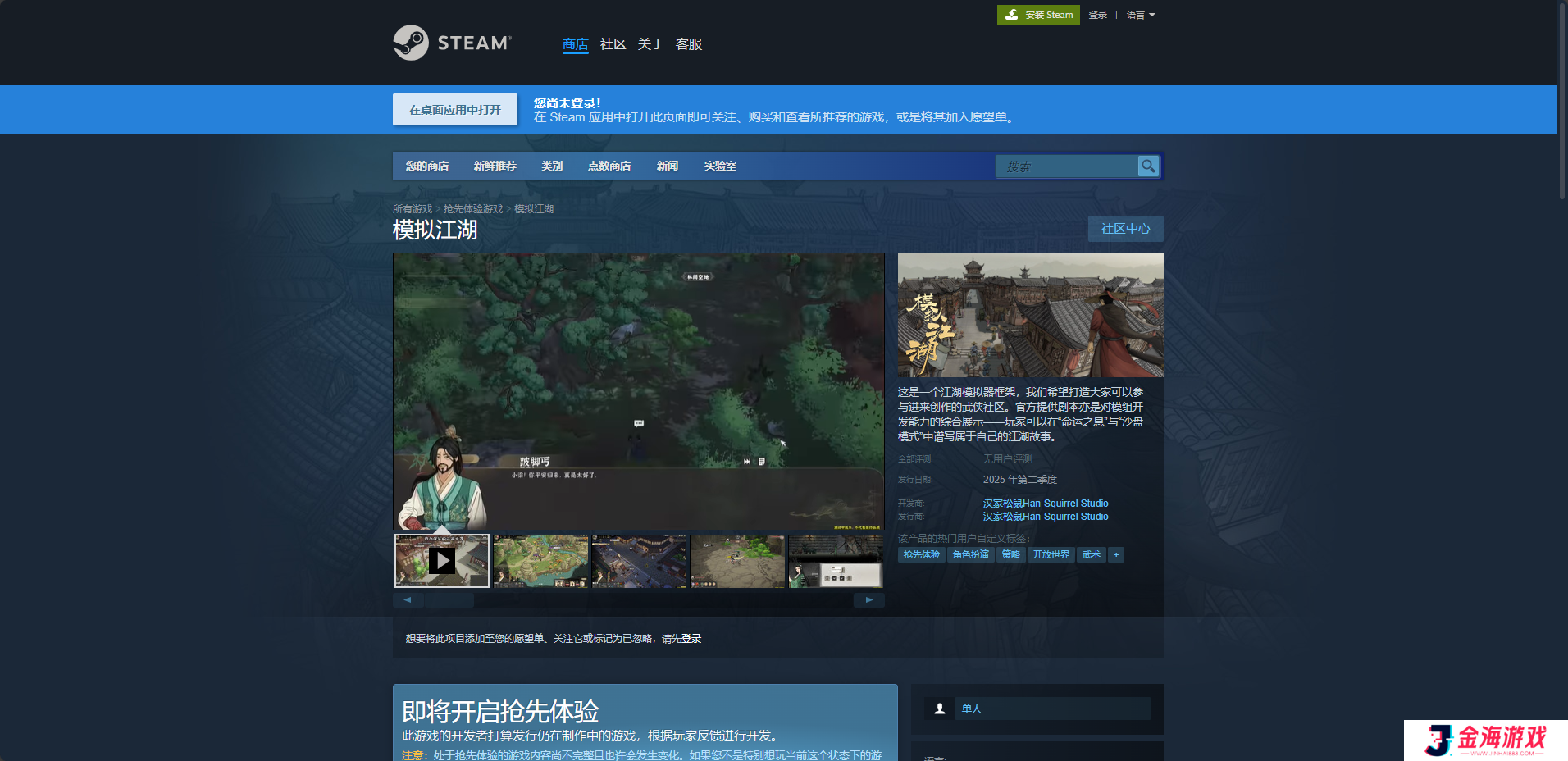Select the 策略 tag
The image size is (1568, 761).
tap(1011, 555)
